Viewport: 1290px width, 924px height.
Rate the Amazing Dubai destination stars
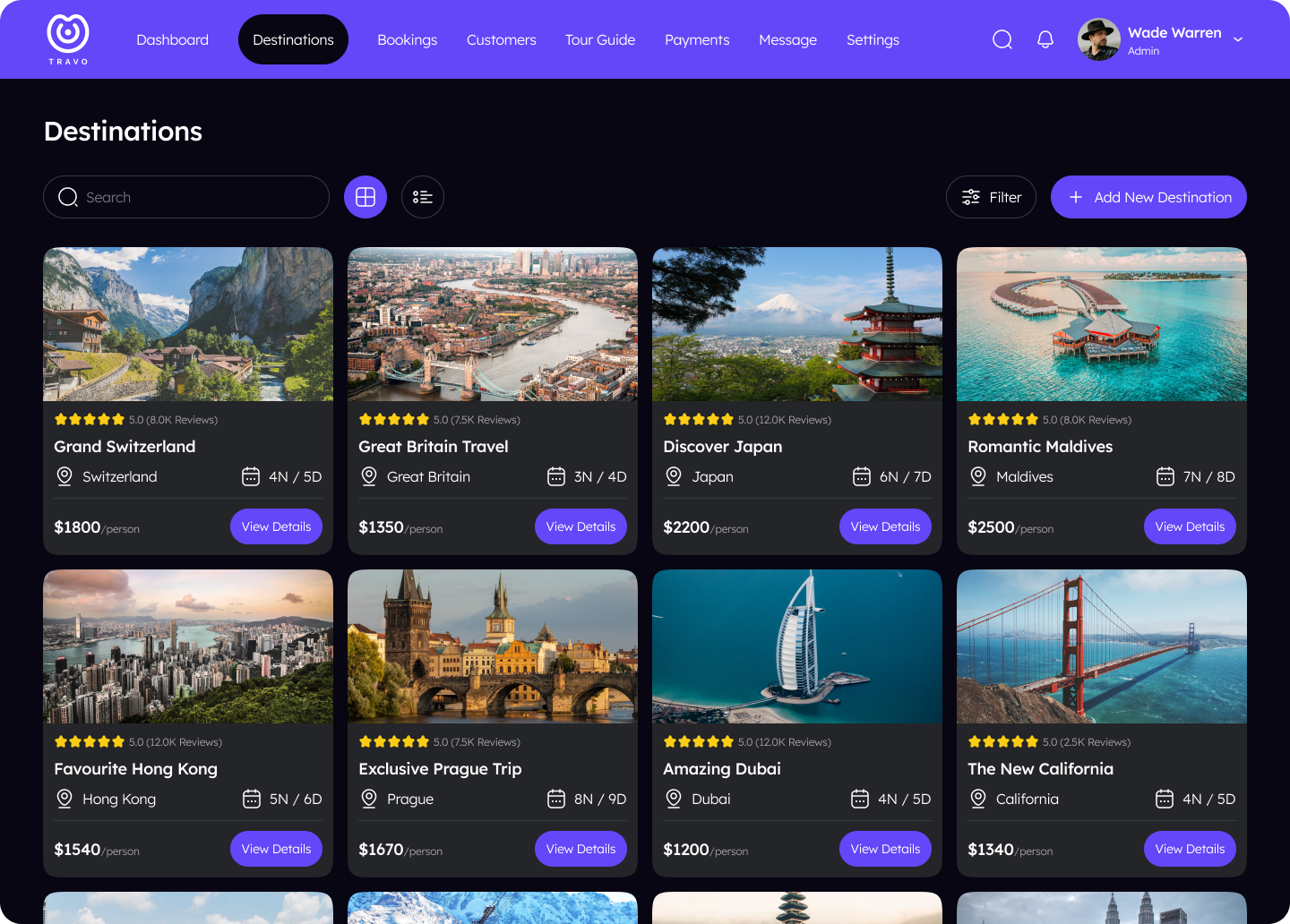[699, 741]
